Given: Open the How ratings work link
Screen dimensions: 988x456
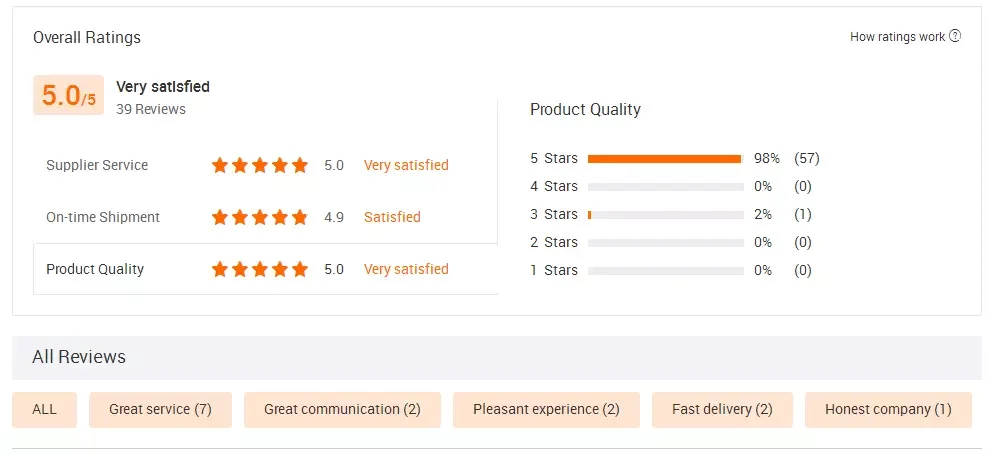Looking at the screenshot, I should pyautogui.click(x=897, y=37).
